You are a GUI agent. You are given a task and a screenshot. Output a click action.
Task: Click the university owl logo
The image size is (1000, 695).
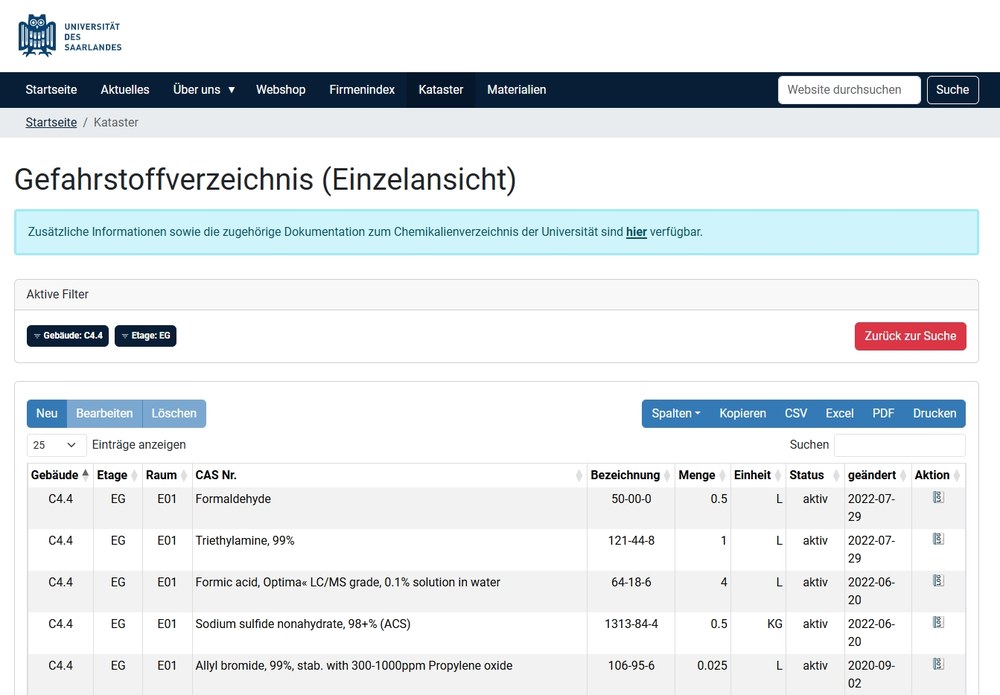(x=36, y=35)
